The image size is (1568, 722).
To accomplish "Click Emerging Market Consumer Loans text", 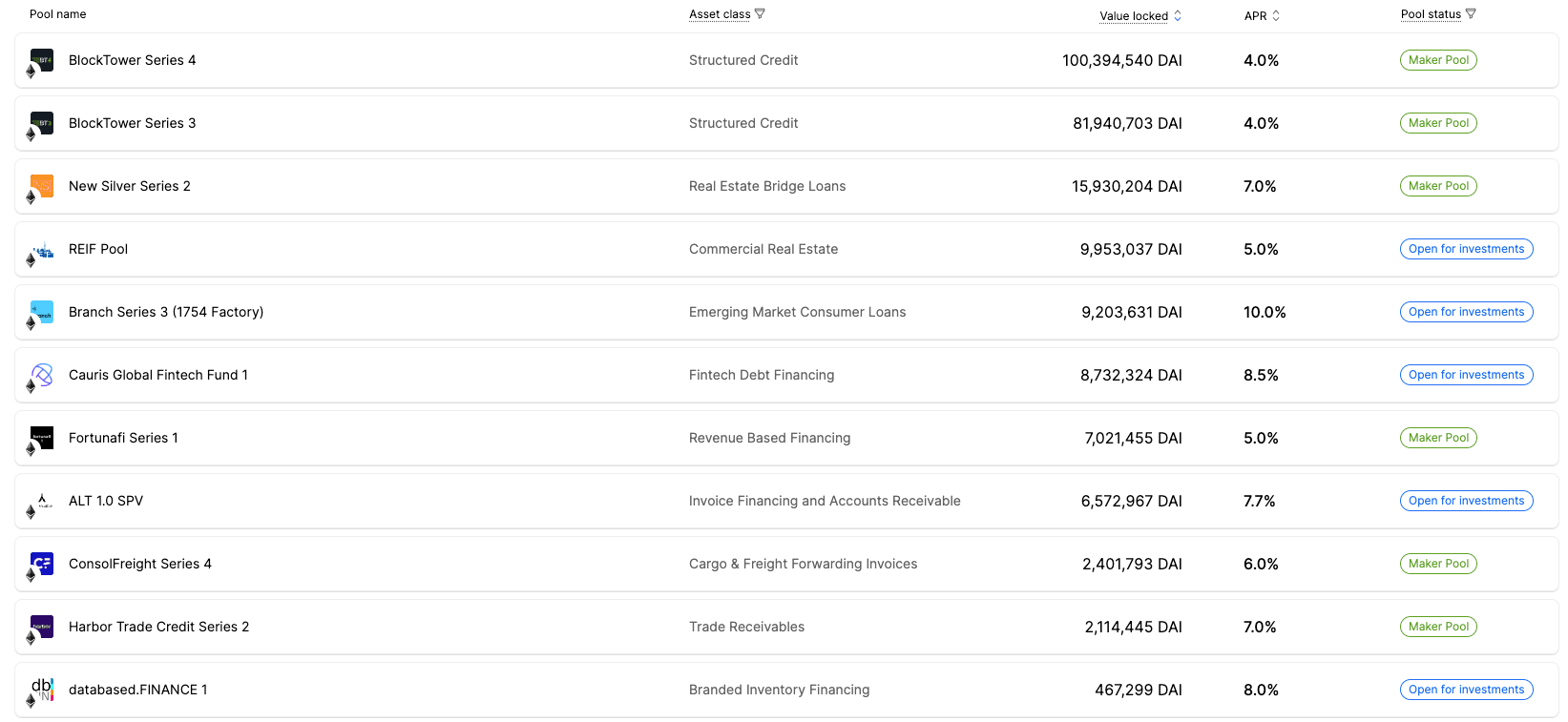I will (798, 312).
